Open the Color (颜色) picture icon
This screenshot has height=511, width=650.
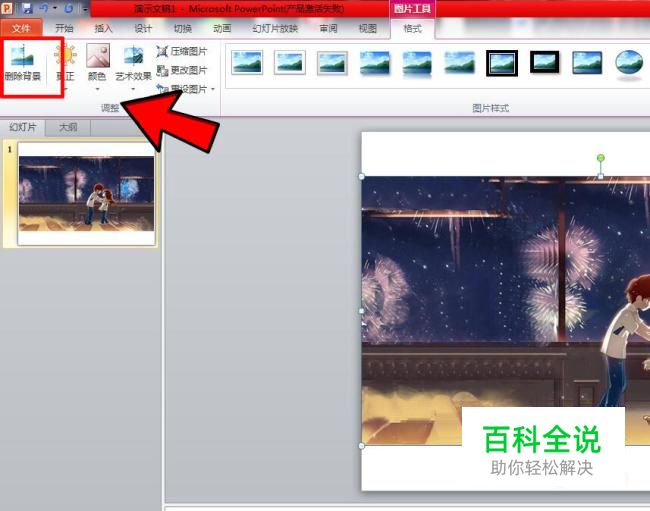click(98, 56)
